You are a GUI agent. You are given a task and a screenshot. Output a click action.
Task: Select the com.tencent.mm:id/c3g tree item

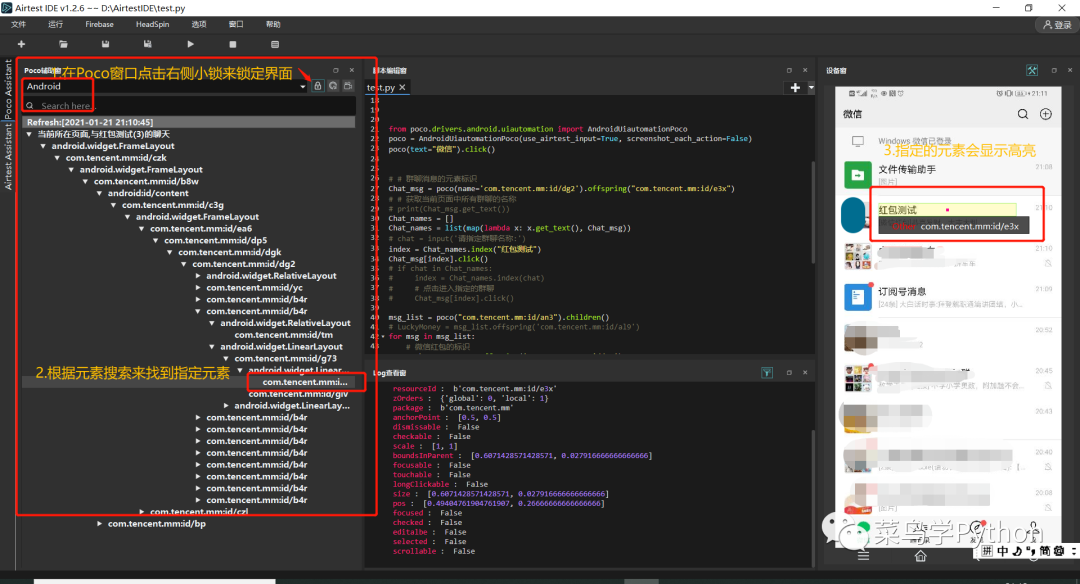(173, 205)
